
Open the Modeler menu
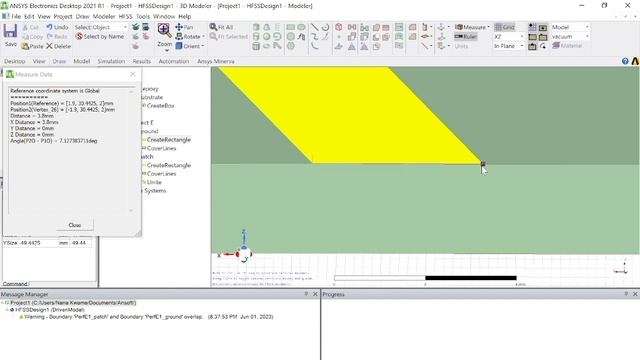tap(104, 16)
